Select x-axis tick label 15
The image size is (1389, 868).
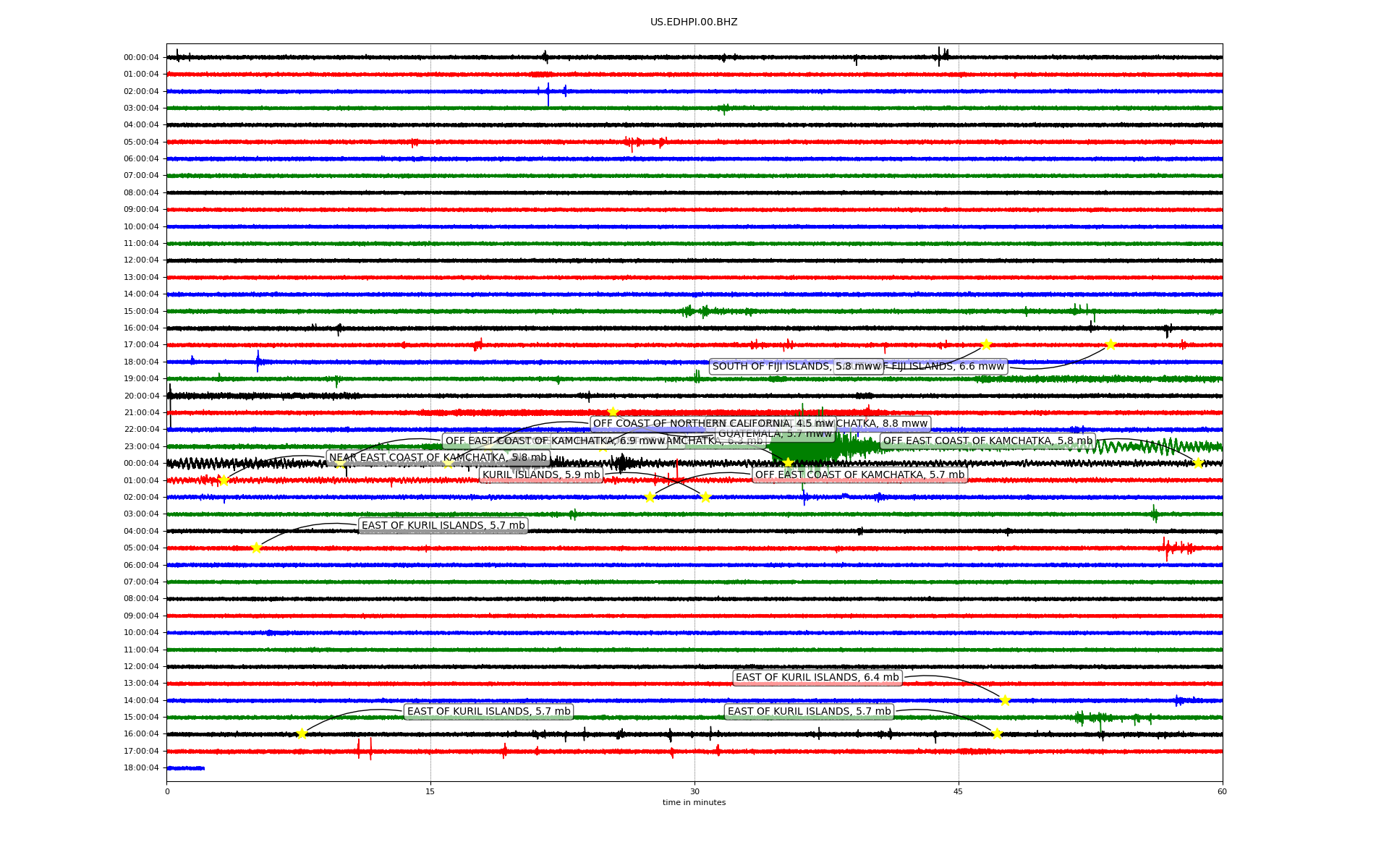pyautogui.click(x=430, y=791)
